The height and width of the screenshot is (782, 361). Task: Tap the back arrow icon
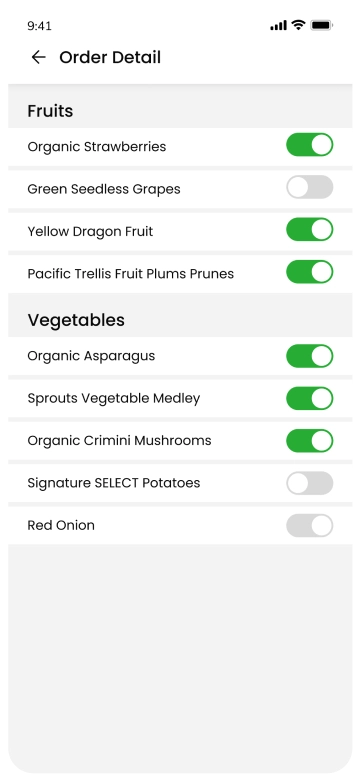click(x=38, y=57)
